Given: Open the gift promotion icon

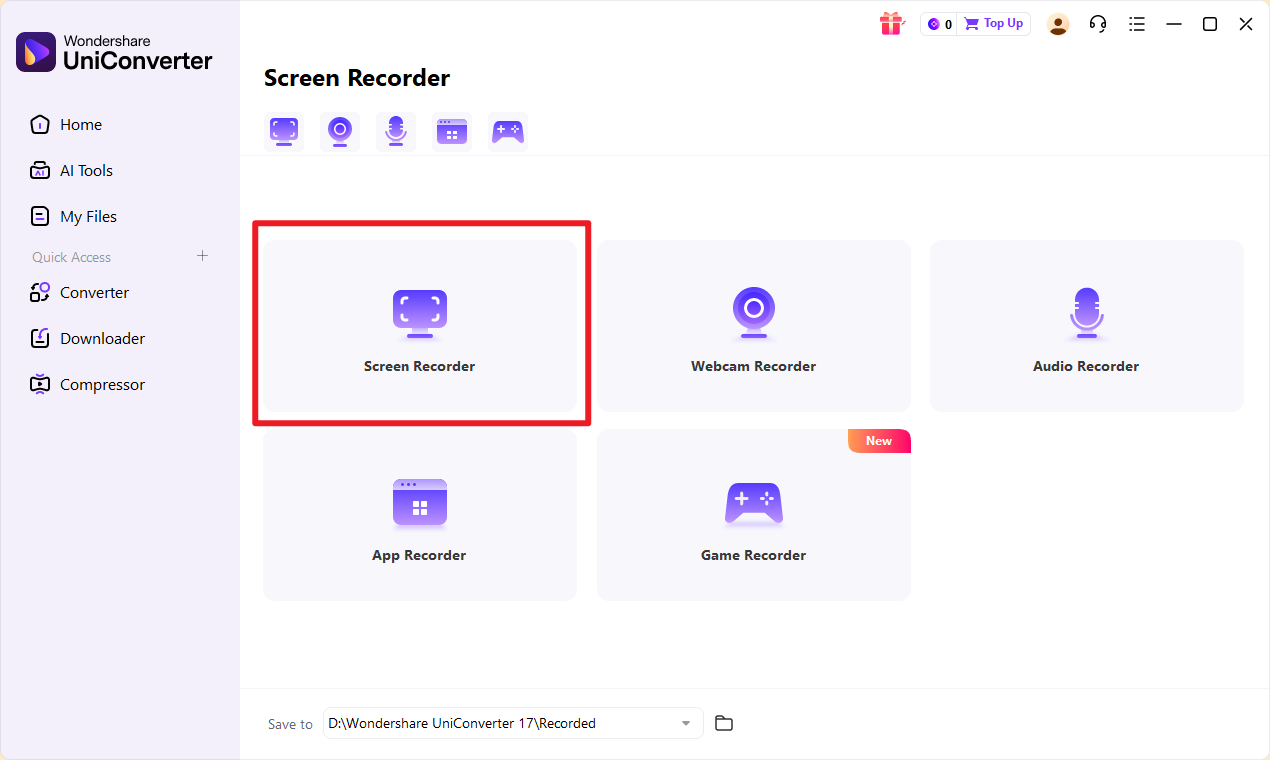Looking at the screenshot, I should (x=891, y=23).
